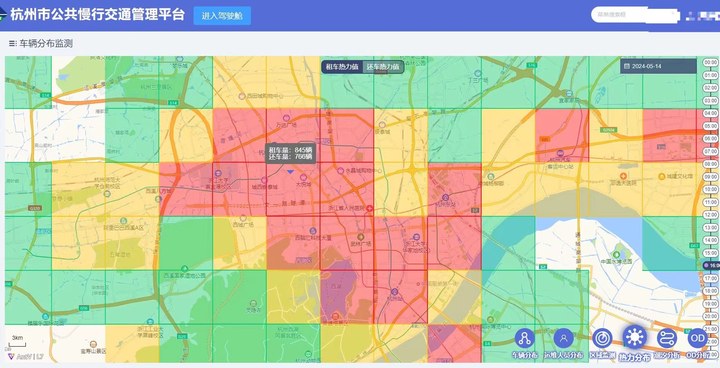Select the 12:00 time marker
This screenshot has width=720, height=368.
[x=710, y=215]
